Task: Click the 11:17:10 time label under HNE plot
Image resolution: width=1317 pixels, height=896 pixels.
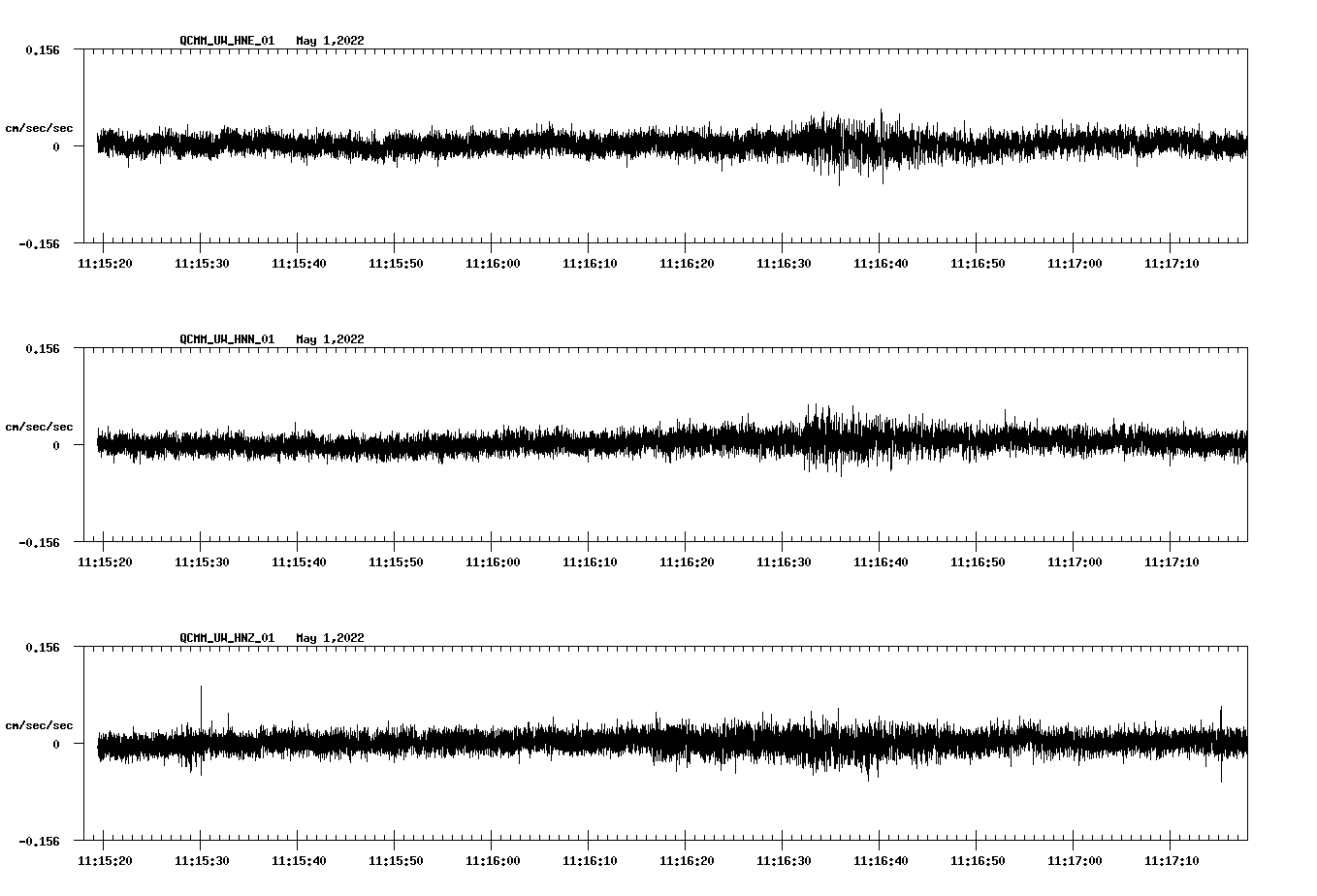Action: [1172, 264]
